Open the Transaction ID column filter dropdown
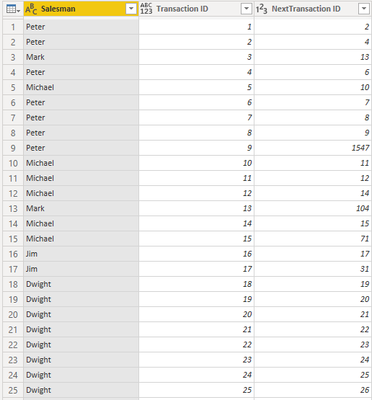Image resolution: width=372 pixels, height=400 pixels. pos(246,9)
